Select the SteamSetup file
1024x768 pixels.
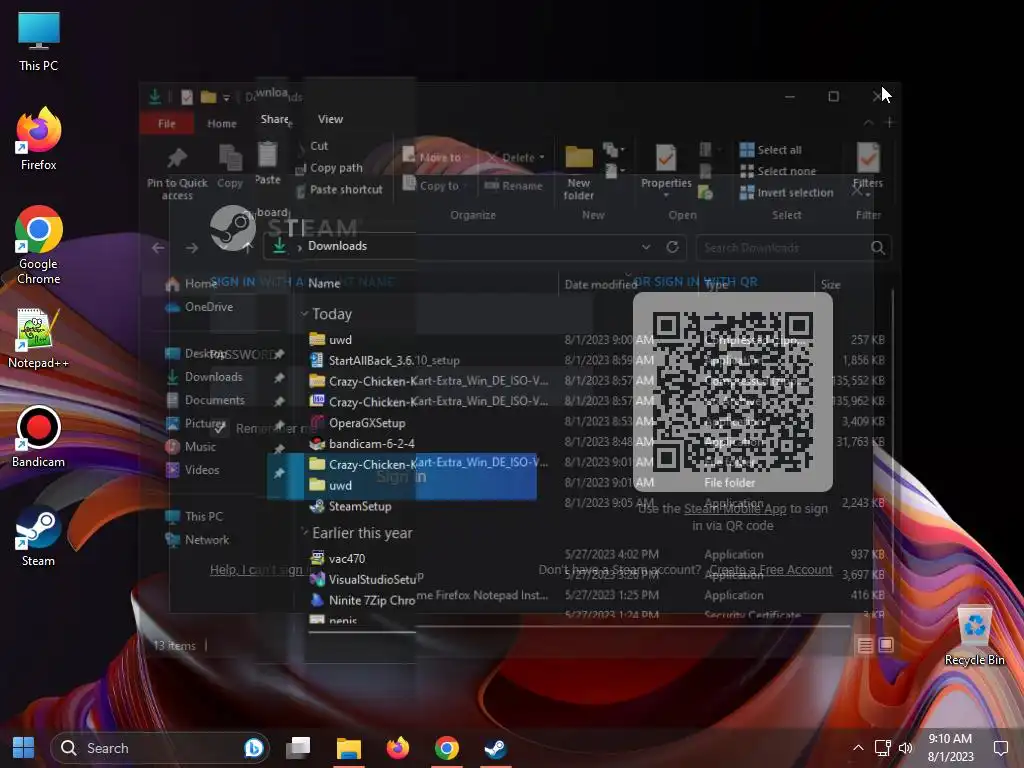tap(351, 506)
